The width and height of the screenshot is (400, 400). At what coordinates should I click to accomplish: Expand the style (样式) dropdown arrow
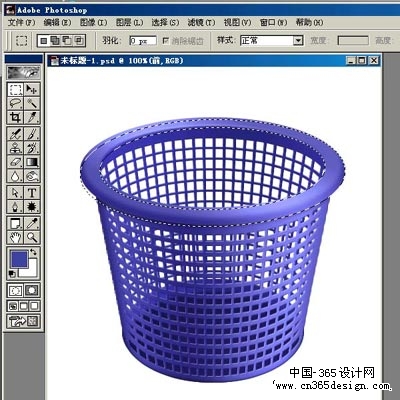pos(298,41)
